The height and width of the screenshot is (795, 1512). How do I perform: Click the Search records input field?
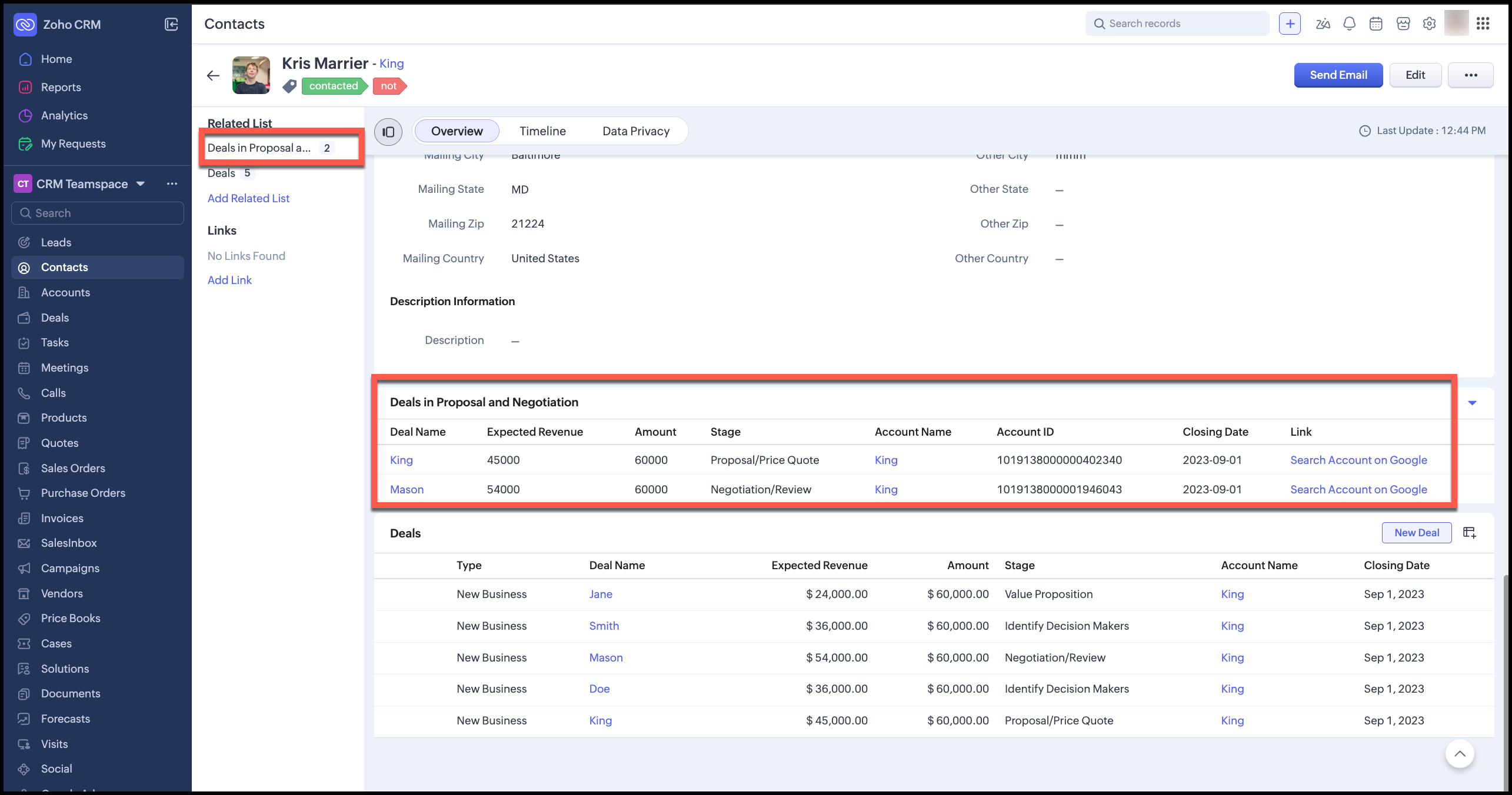1177,24
